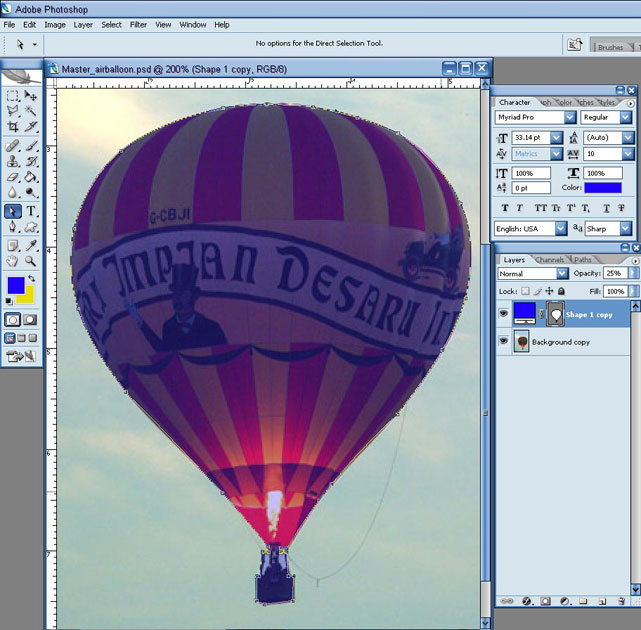The height and width of the screenshot is (630, 641).
Task: Open the File Browser icon in options bar
Action: pos(574,45)
